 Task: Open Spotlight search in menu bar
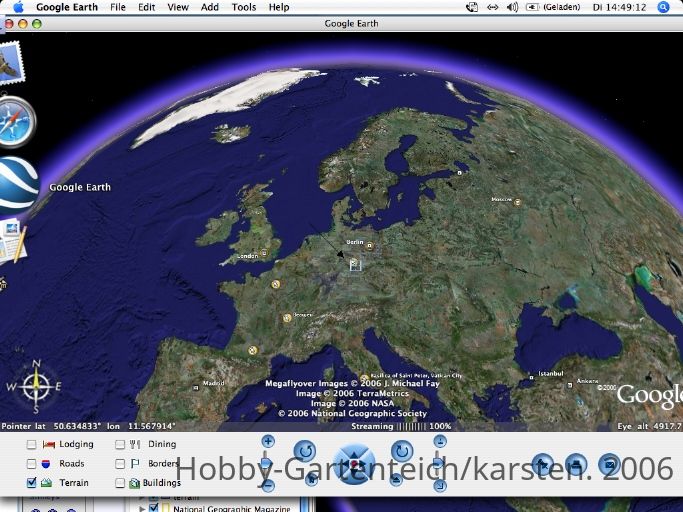pyautogui.click(x=663, y=7)
